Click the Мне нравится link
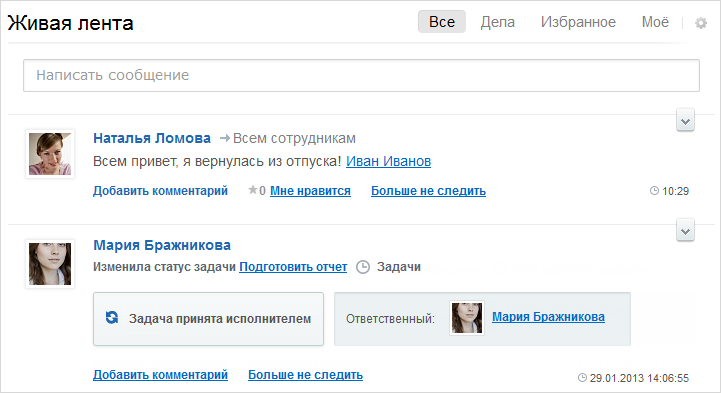721x393 pixels. click(310, 191)
